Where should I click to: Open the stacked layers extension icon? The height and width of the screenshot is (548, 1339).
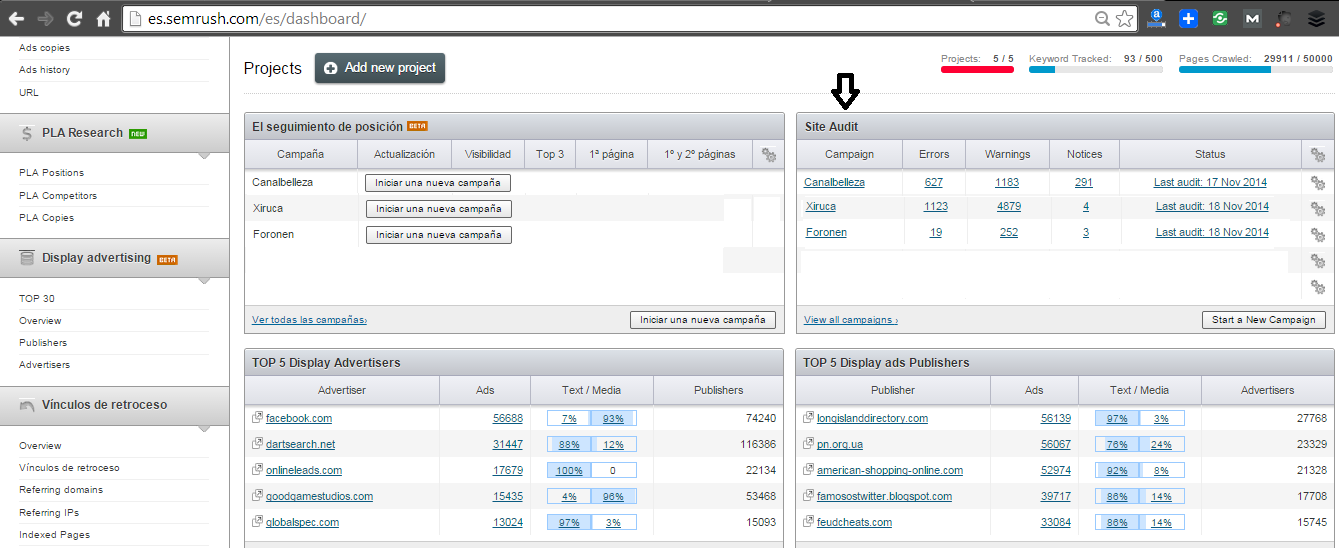(x=1316, y=18)
